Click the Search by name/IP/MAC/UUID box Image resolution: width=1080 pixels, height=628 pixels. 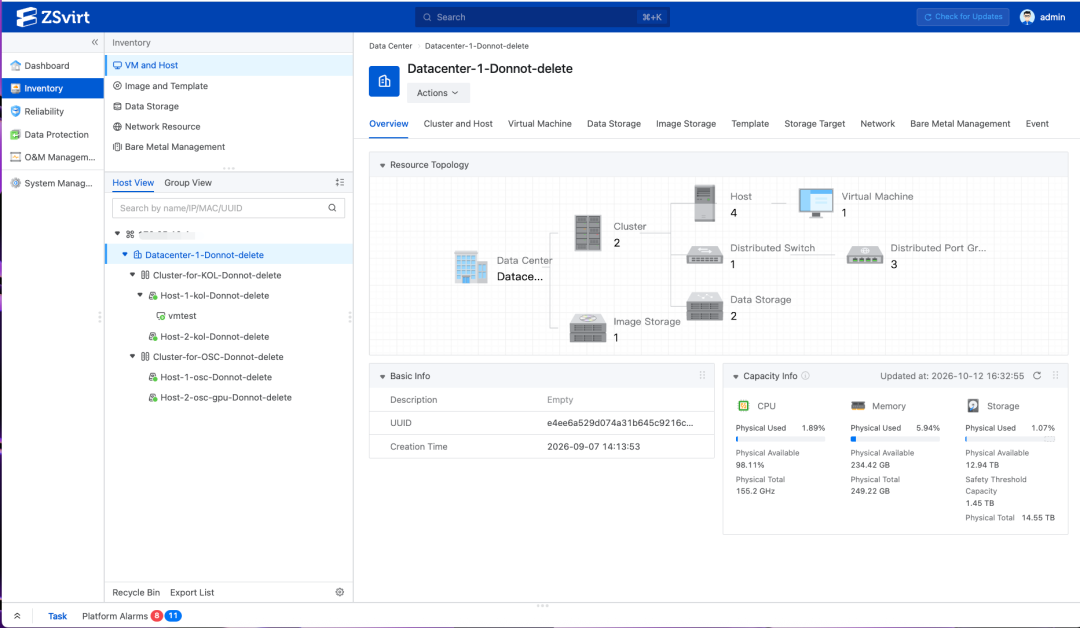229,208
